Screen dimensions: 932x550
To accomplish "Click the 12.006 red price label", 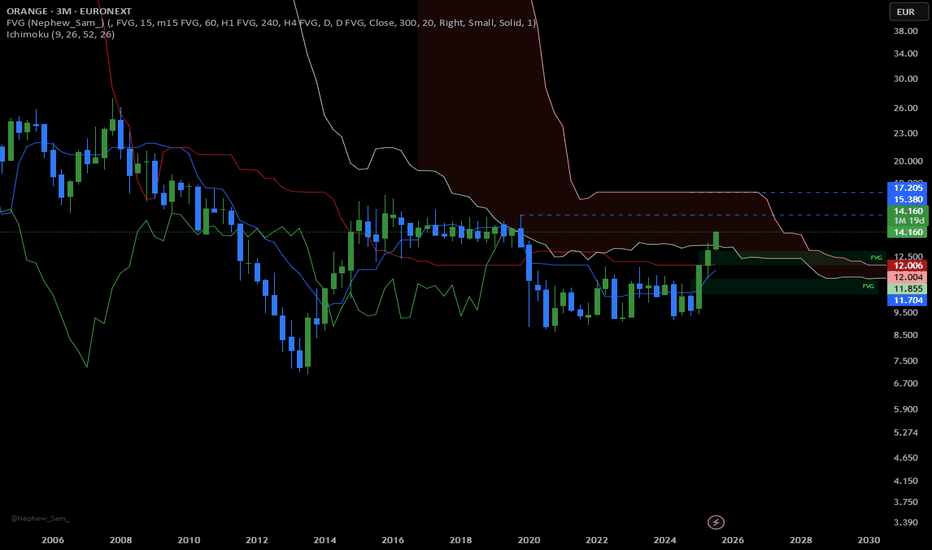I will click(907, 265).
